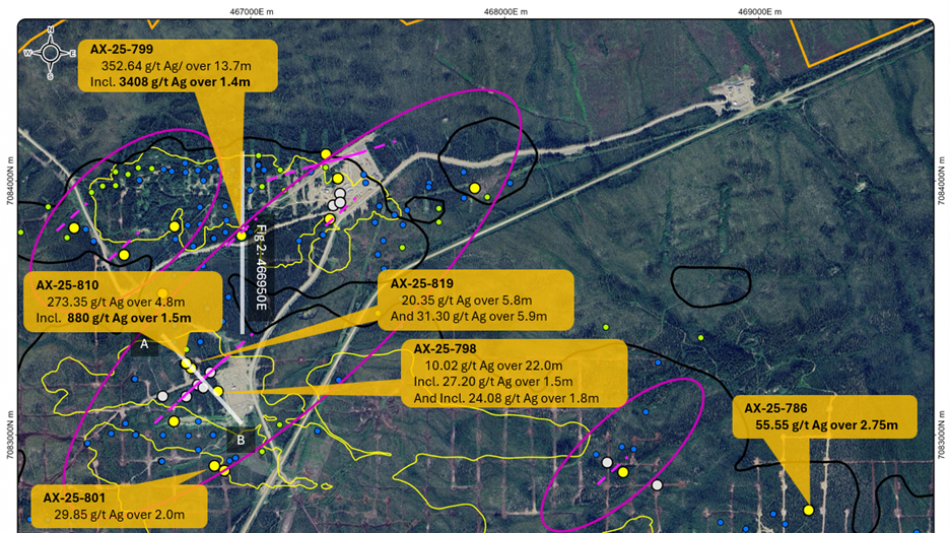This screenshot has height=533, width=950.
Task: Select the section endpoint marker labeled B
Action: (241, 438)
